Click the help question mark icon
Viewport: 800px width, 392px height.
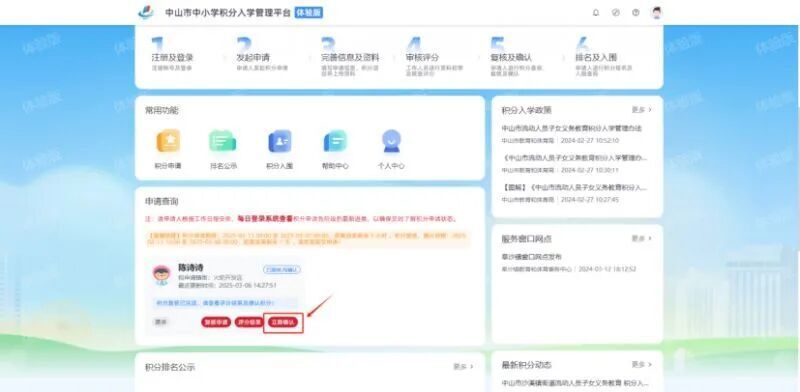635,13
